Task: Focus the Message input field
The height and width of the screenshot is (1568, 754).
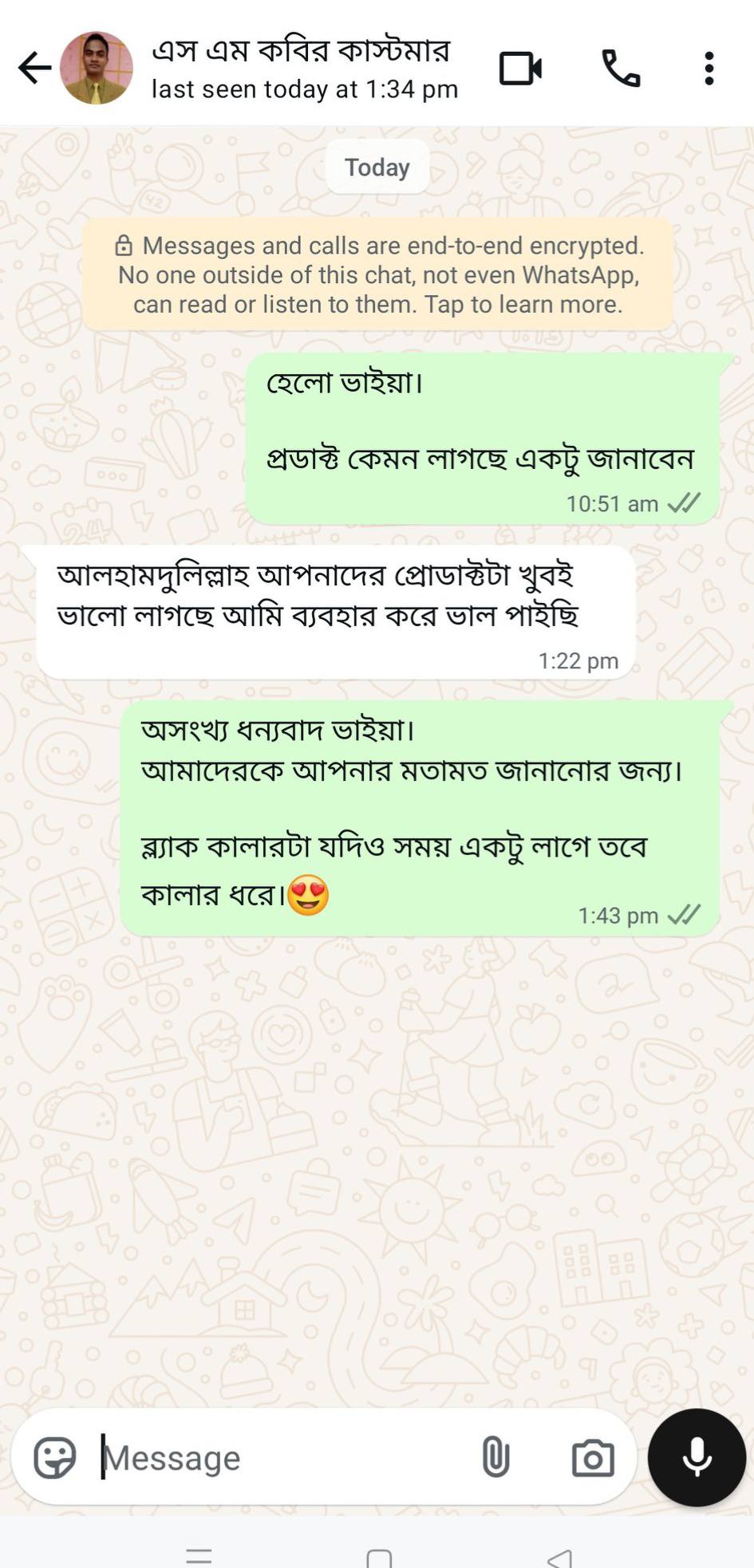Action: [x=283, y=1458]
